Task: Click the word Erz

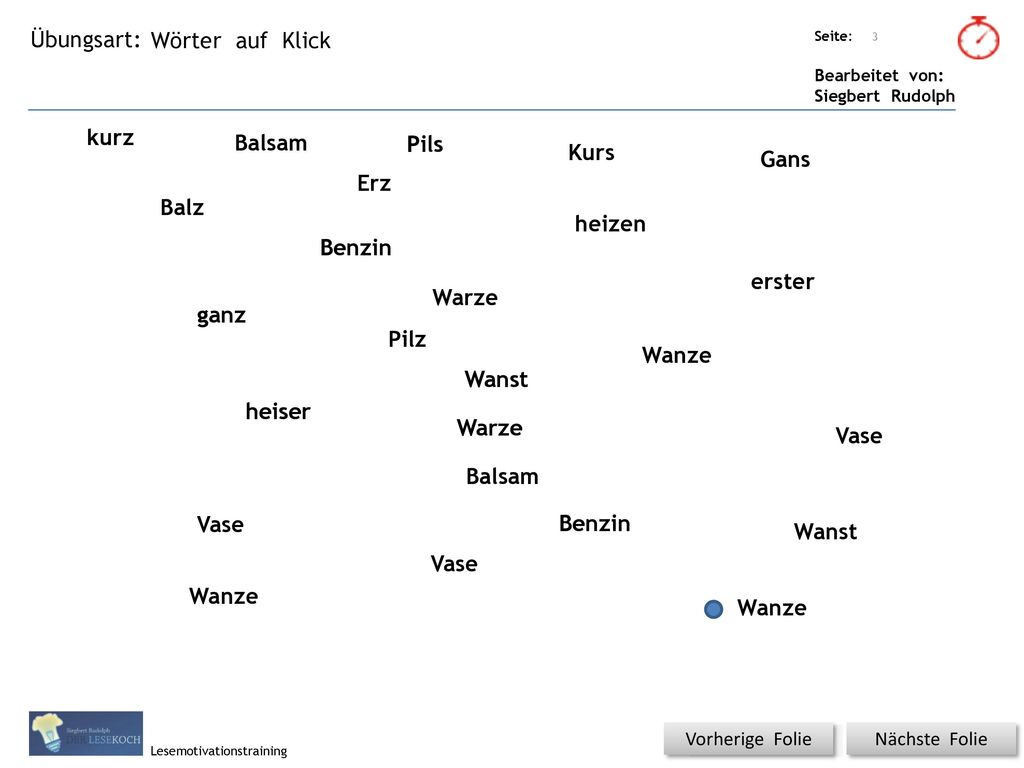Action: (x=374, y=183)
